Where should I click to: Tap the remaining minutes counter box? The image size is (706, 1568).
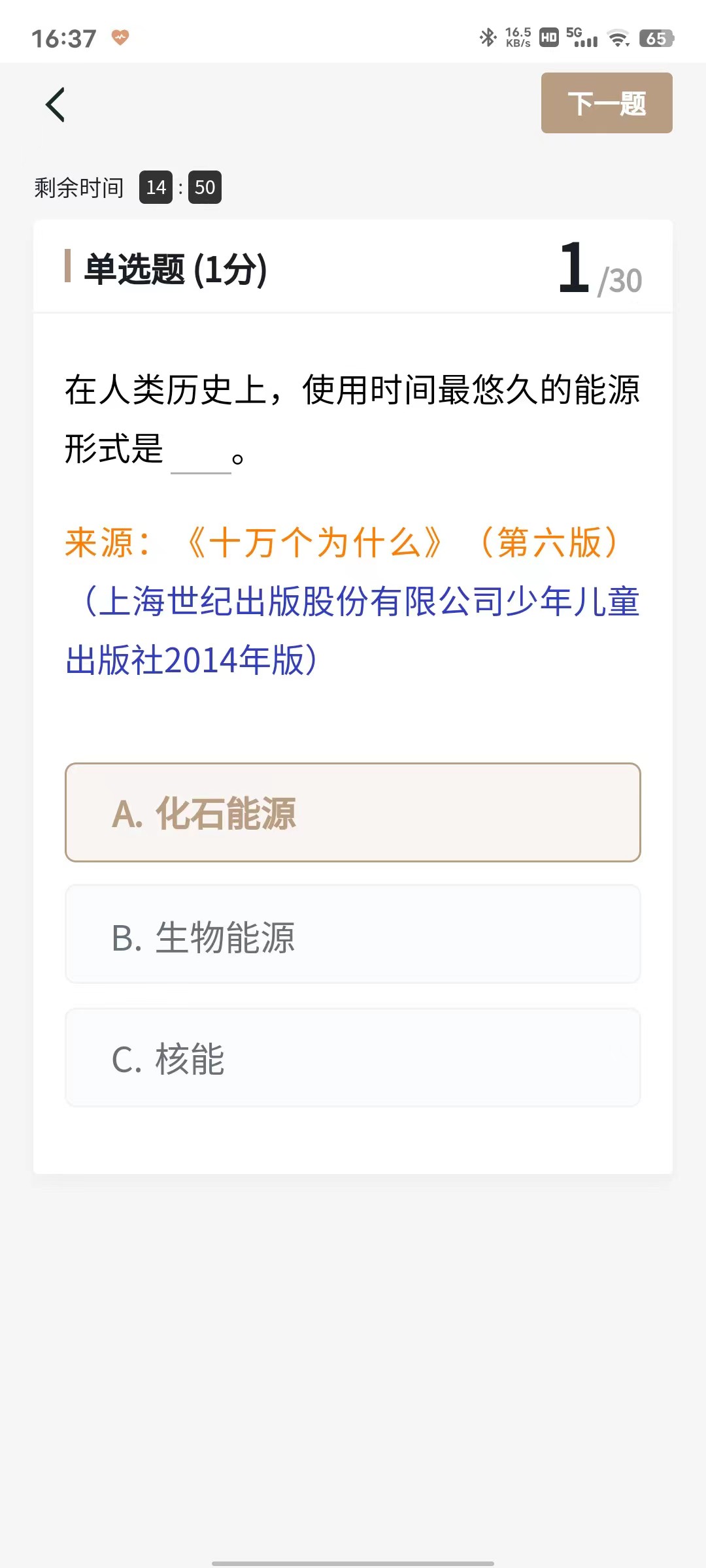156,188
